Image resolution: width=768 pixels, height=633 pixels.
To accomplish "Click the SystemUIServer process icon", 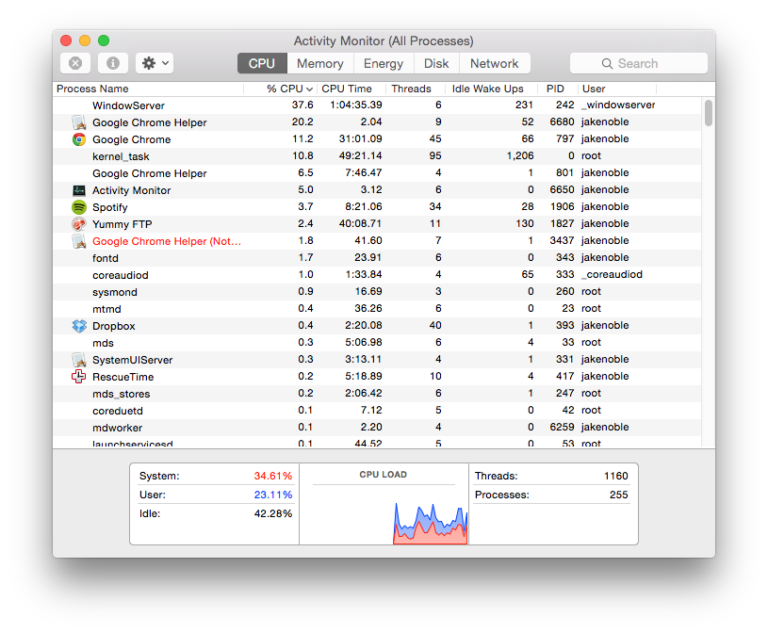I will point(79,360).
